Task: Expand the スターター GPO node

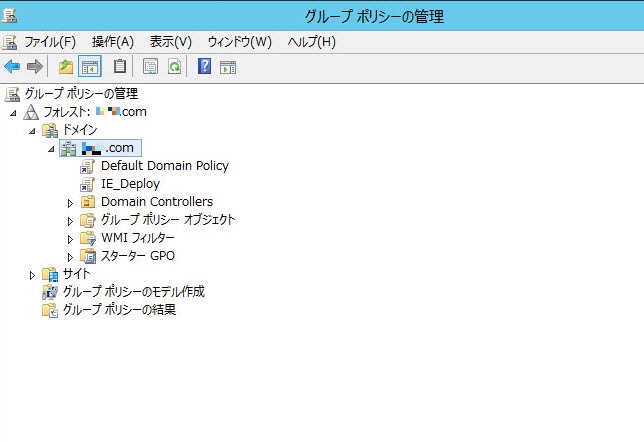Action: (x=70, y=256)
